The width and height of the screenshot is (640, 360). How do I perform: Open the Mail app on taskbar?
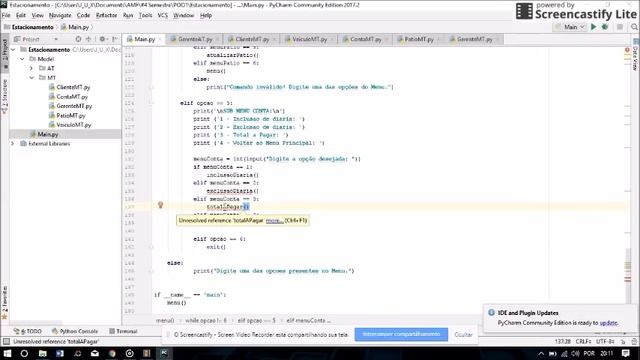click(95, 353)
